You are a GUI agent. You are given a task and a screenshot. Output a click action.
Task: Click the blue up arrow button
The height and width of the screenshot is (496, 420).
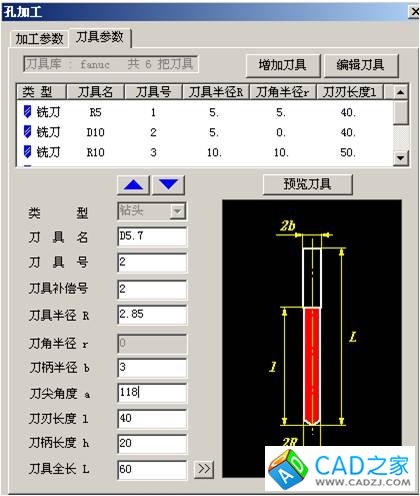pos(134,185)
